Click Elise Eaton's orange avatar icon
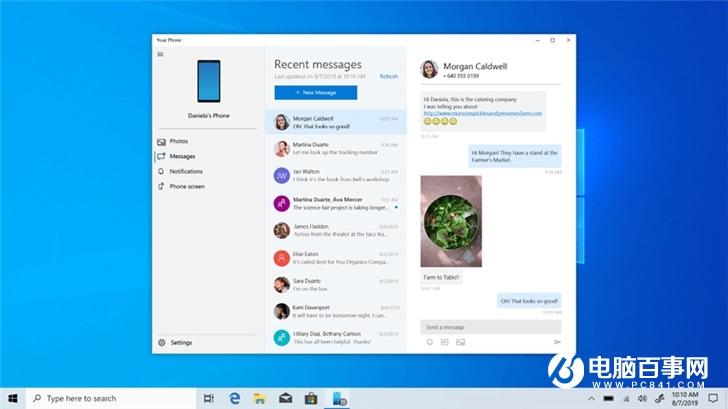 click(x=281, y=258)
